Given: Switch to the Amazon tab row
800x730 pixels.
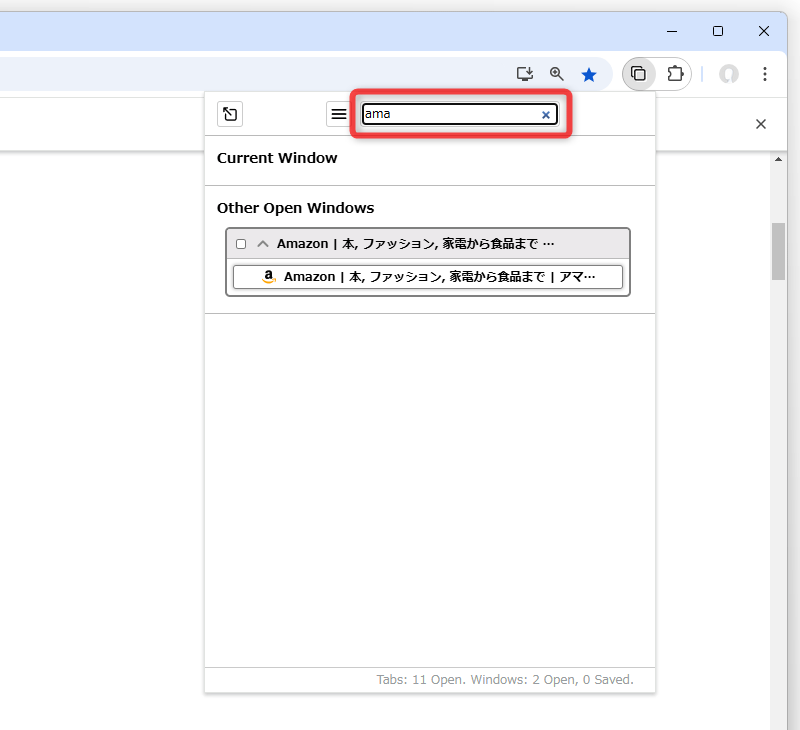Looking at the screenshot, I should (x=428, y=277).
